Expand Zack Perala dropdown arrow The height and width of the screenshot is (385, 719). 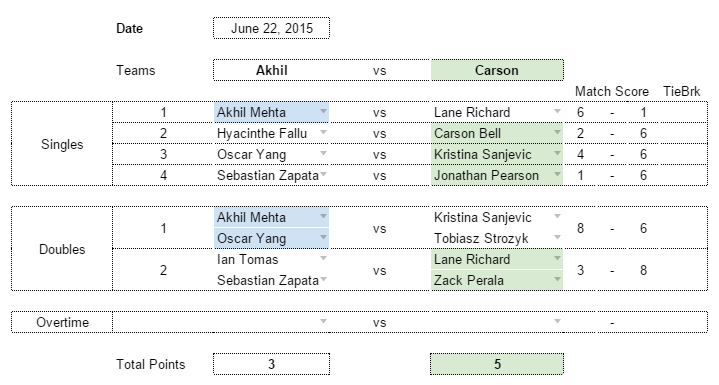tap(557, 279)
